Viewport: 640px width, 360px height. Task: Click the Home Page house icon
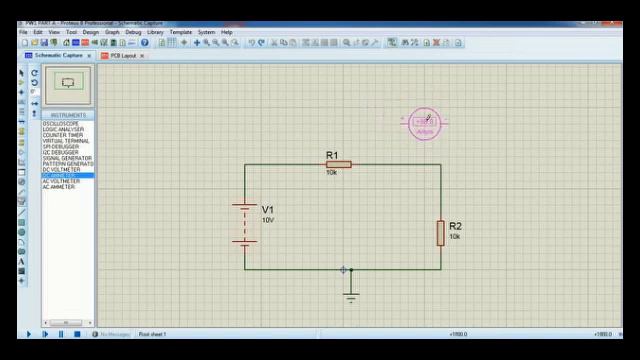[x=66, y=43]
